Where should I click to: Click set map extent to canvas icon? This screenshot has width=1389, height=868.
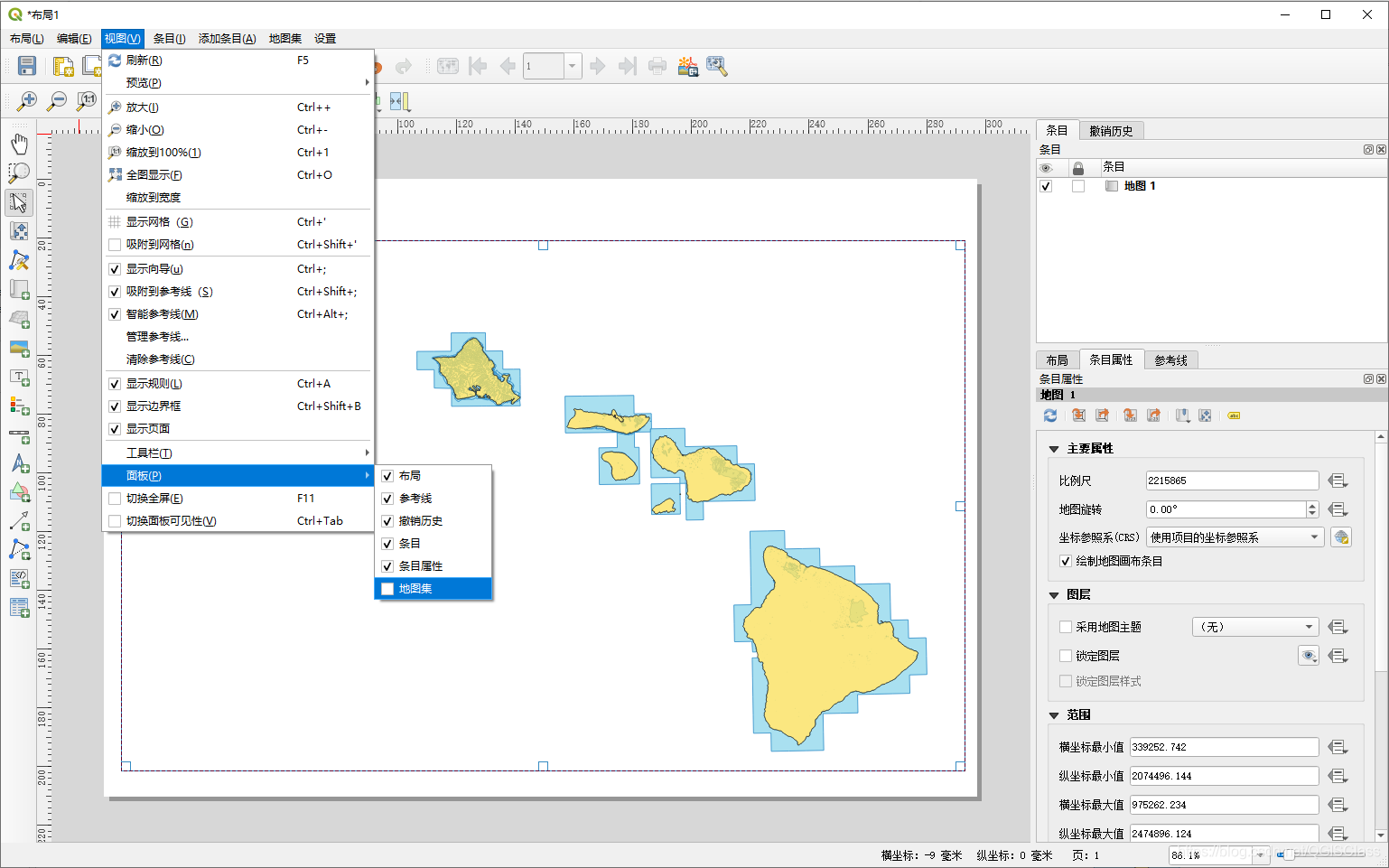point(1078,415)
